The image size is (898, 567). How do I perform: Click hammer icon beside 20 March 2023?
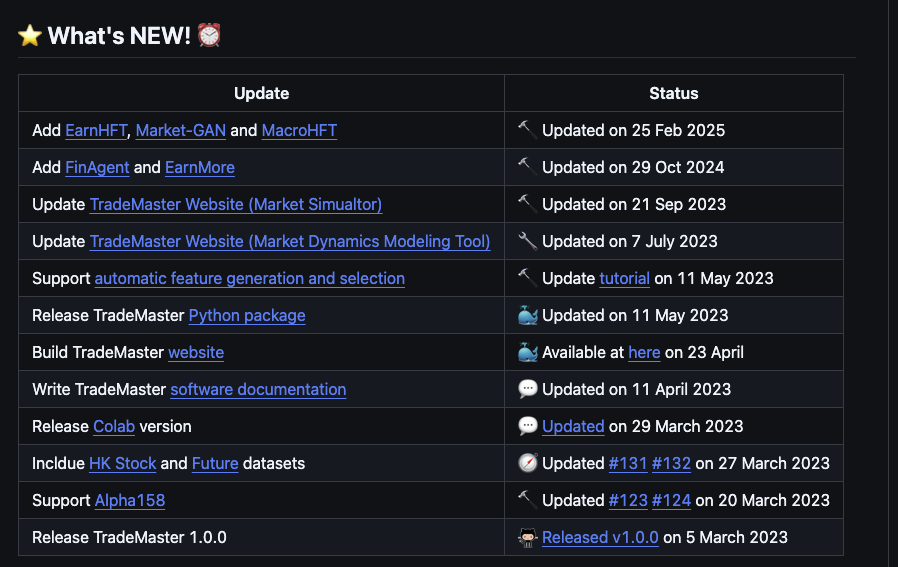click(x=527, y=500)
